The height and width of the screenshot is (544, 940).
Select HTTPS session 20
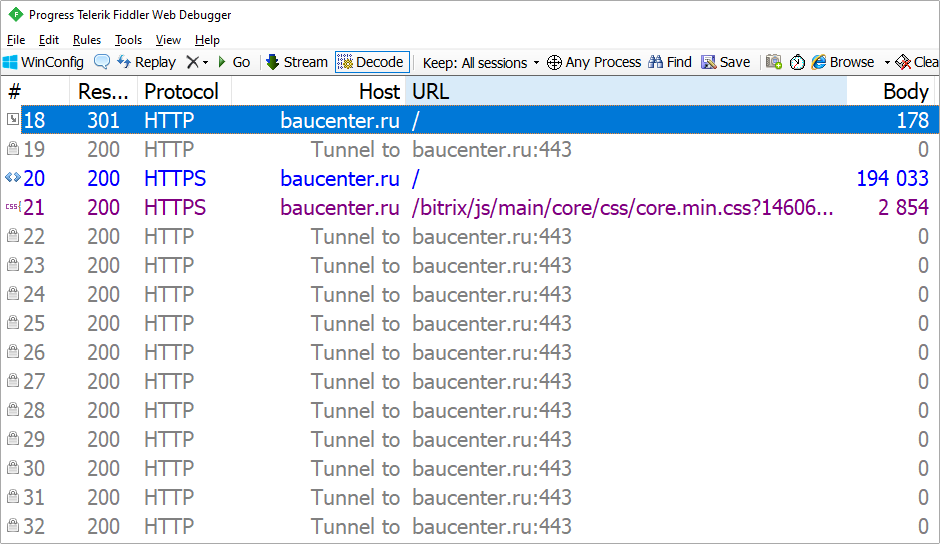tap(470, 178)
